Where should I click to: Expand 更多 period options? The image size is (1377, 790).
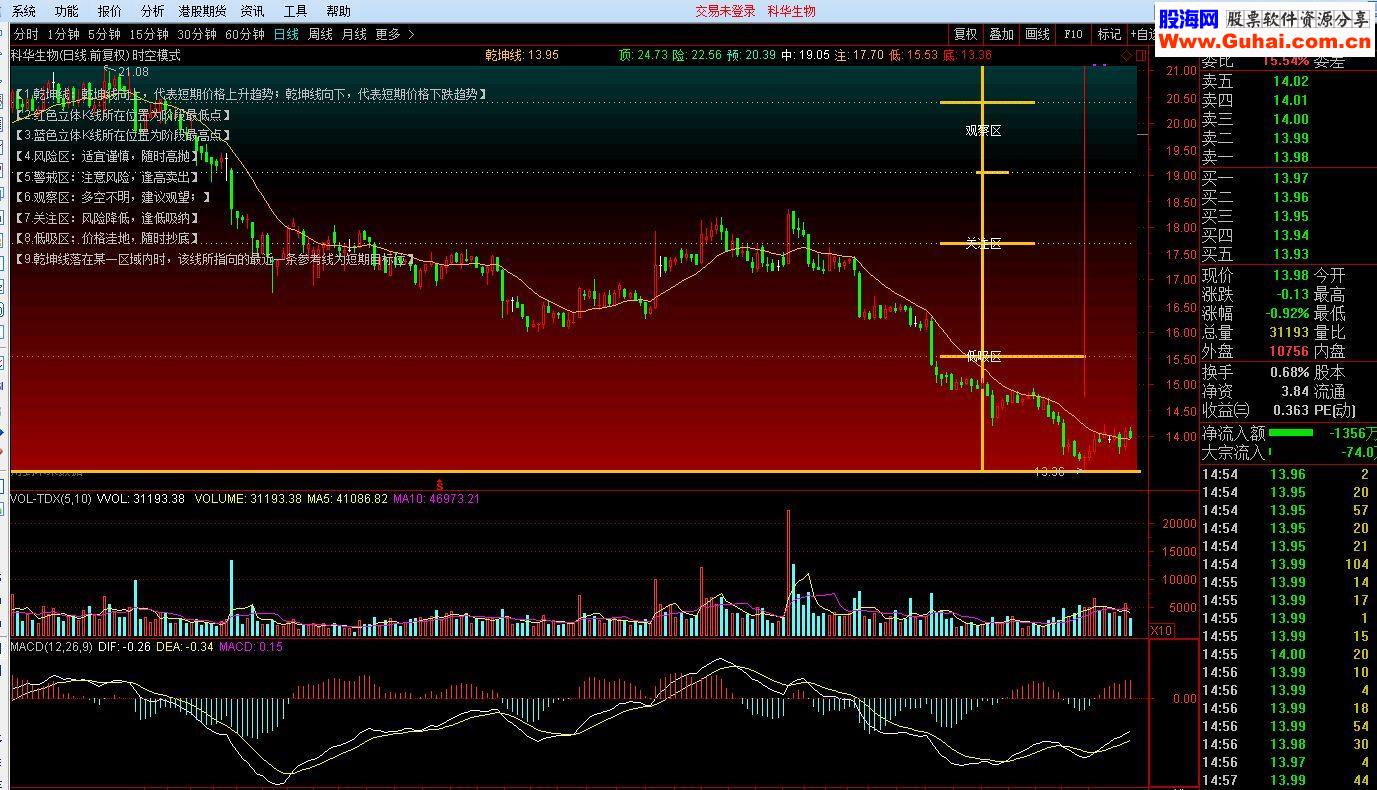click(x=395, y=34)
